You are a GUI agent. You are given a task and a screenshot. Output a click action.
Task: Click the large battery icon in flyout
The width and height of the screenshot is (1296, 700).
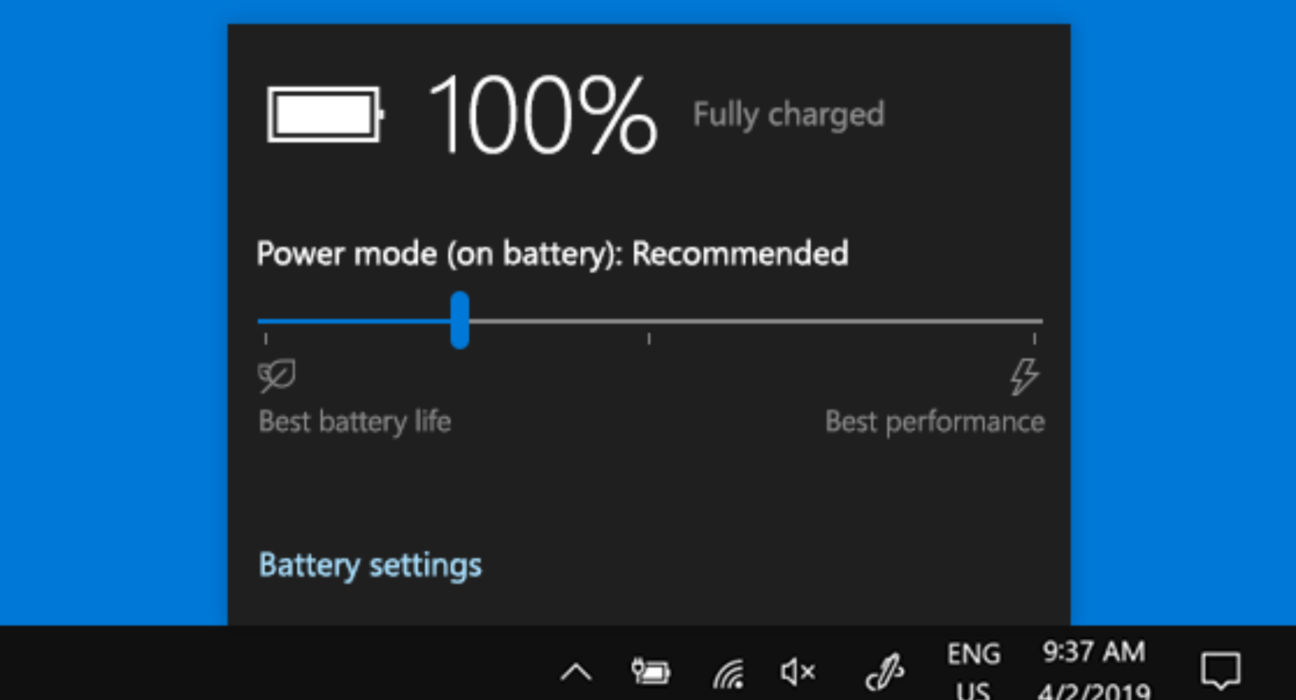point(326,114)
